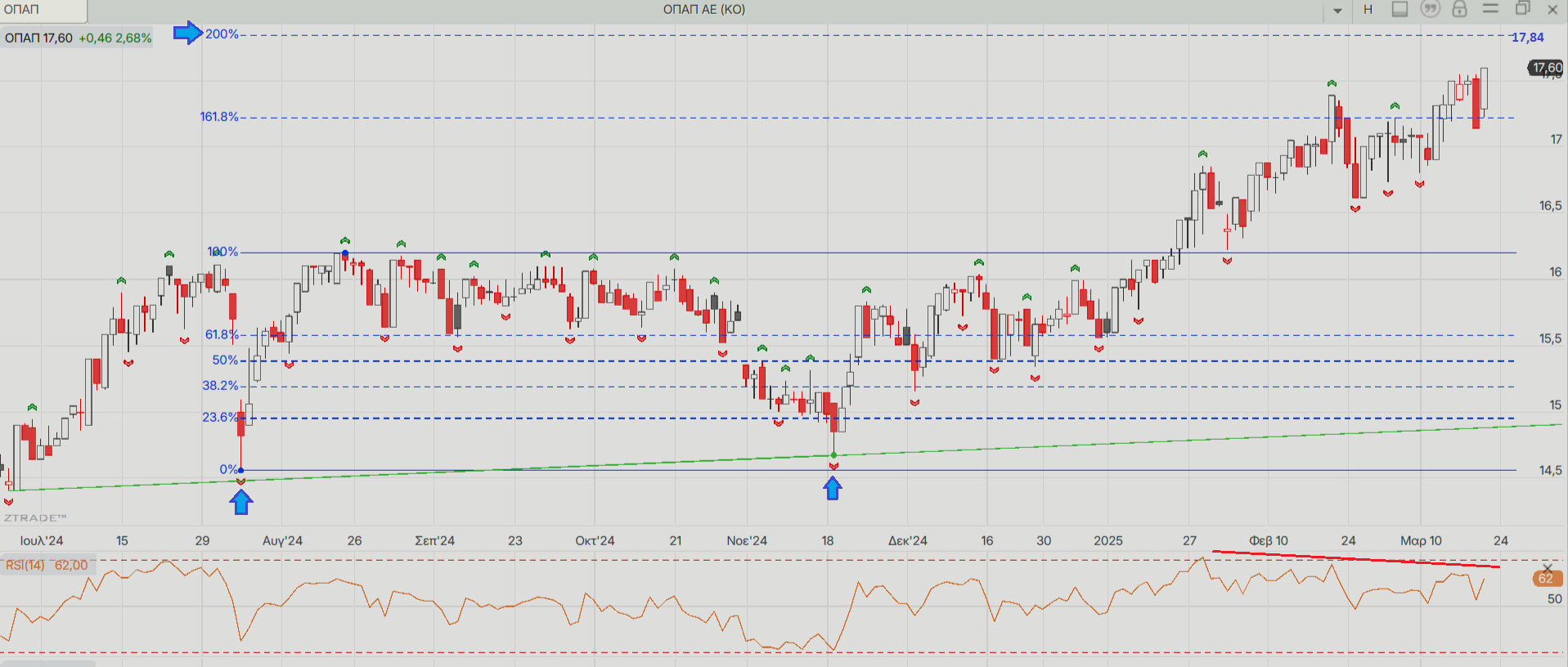Click the 2025 date axis label
This screenshot has height=667, width=1568.
(x=1108, y=540)
